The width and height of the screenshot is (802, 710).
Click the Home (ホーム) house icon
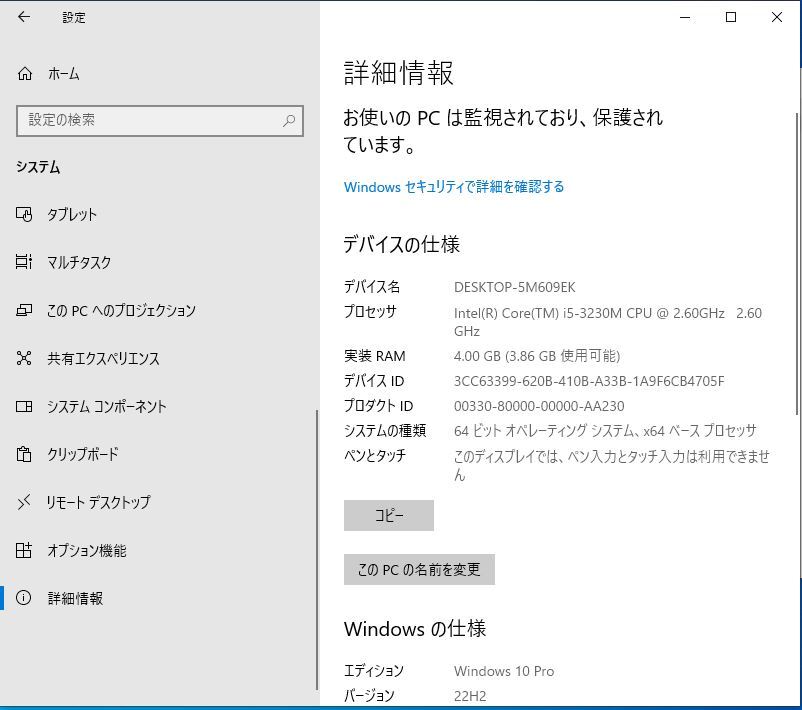(25, 74)
